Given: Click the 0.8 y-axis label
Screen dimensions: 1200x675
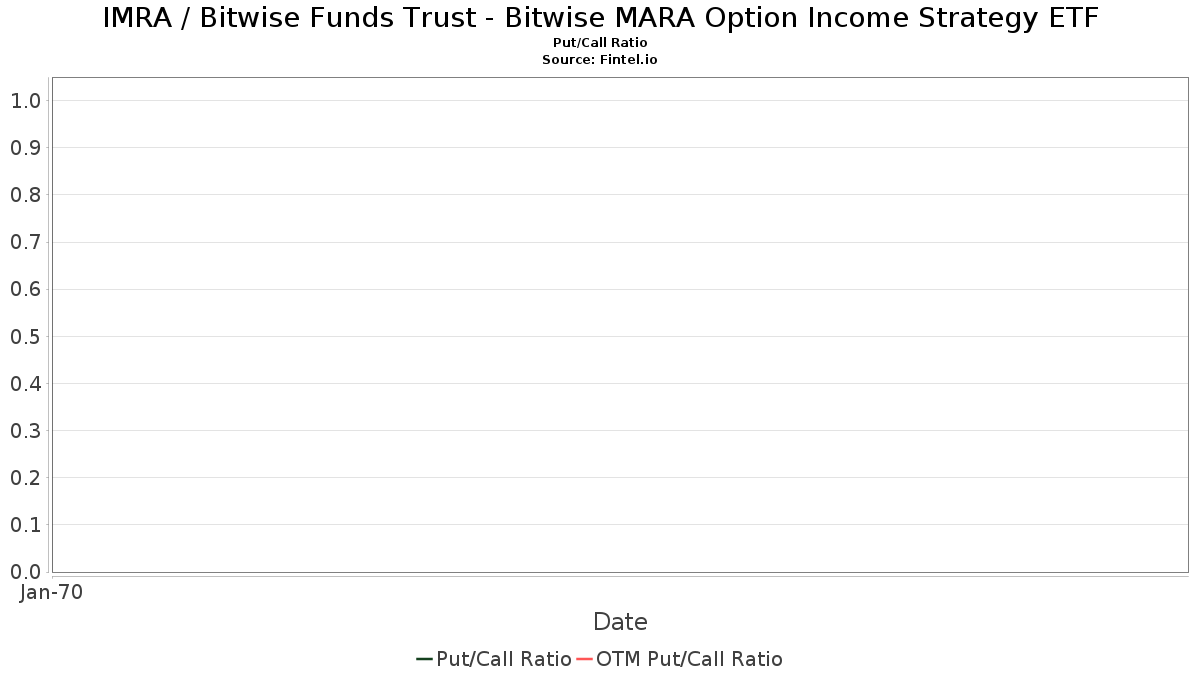Looking at the screenshot, I should click(25, 195).
